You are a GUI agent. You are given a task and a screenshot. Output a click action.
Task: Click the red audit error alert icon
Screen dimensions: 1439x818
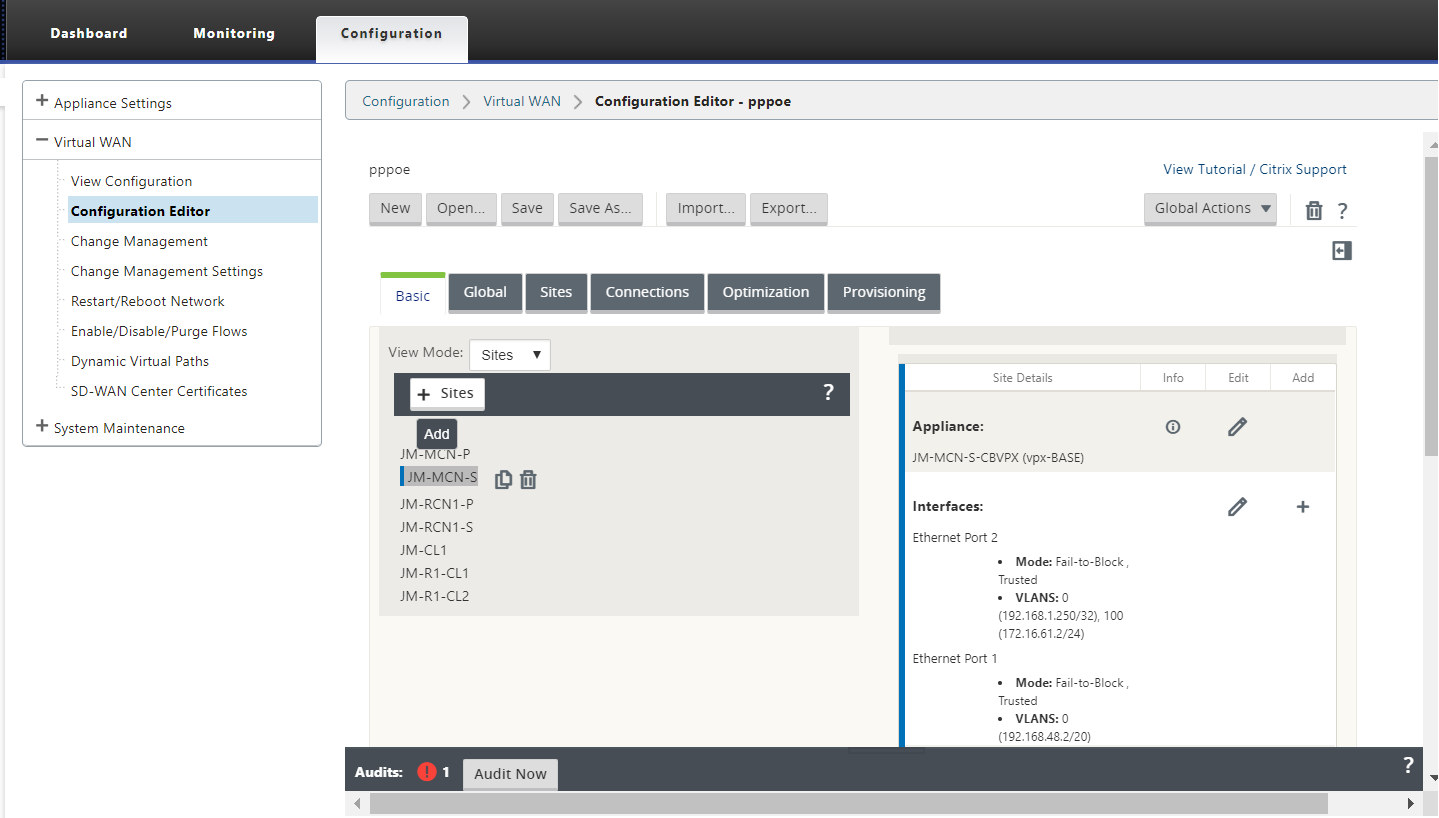click(x=427, y=772)
